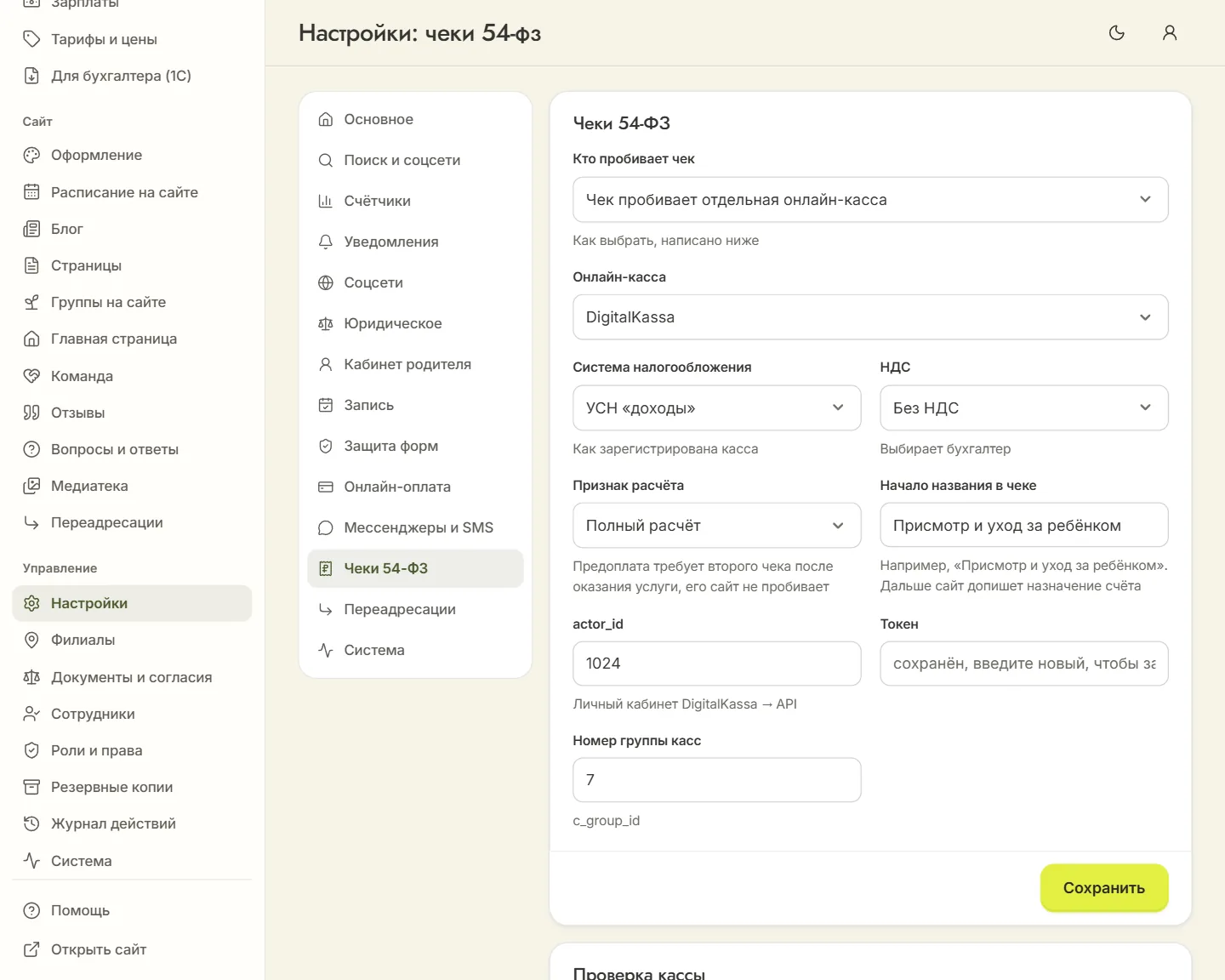Viewport: 1225px width, 980px height.
Task: Switch to the Онлайн-оплата settings section
Action: click(x=415, y=487)
